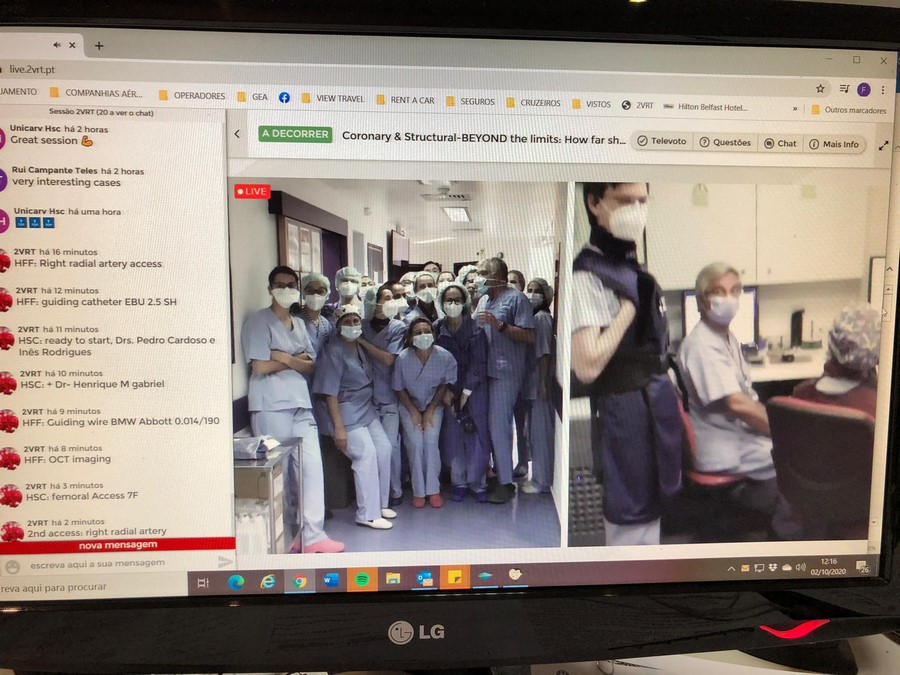
Task: Click the red LIVE badge on video
Action: 252,191
